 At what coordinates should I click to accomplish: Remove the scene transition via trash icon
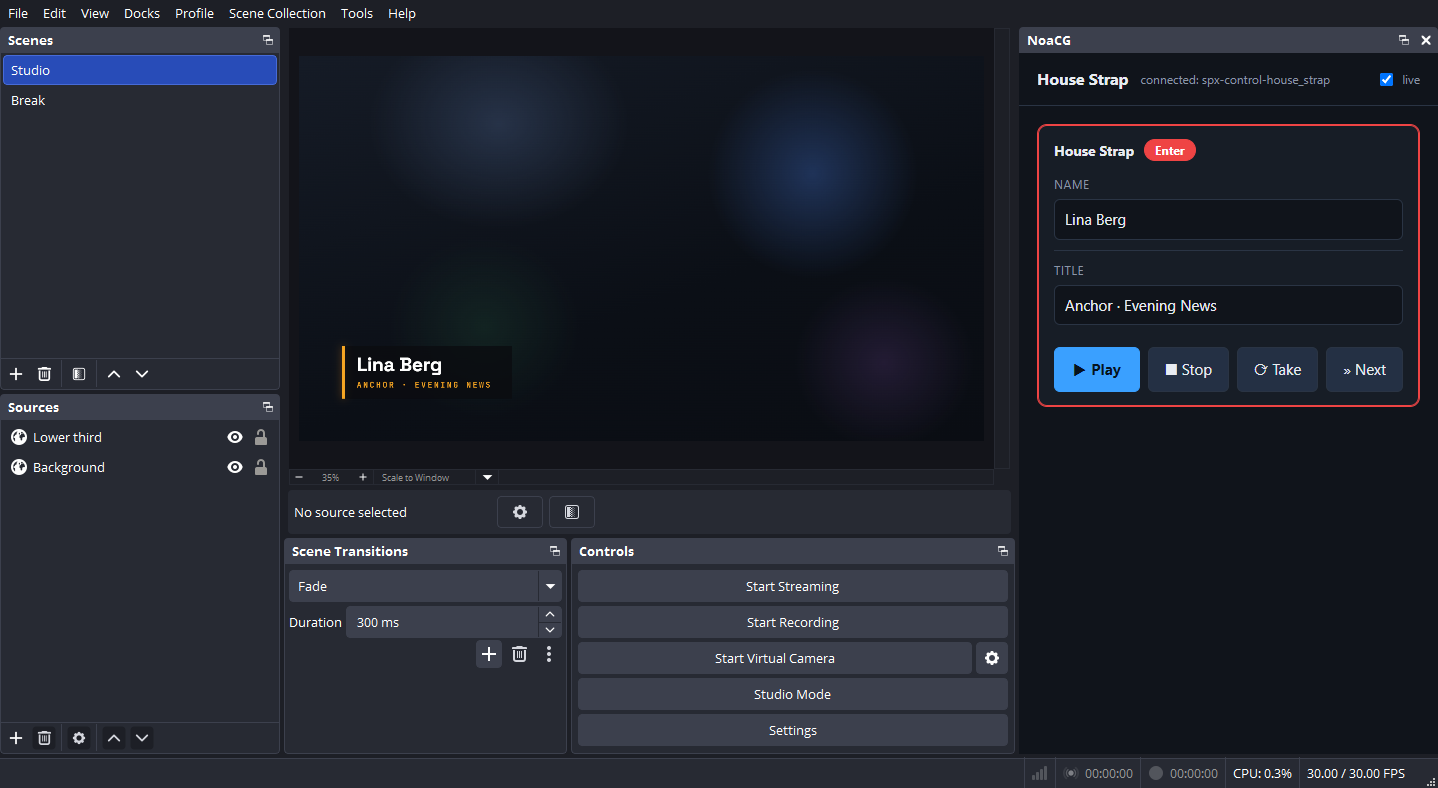(519, 654)
